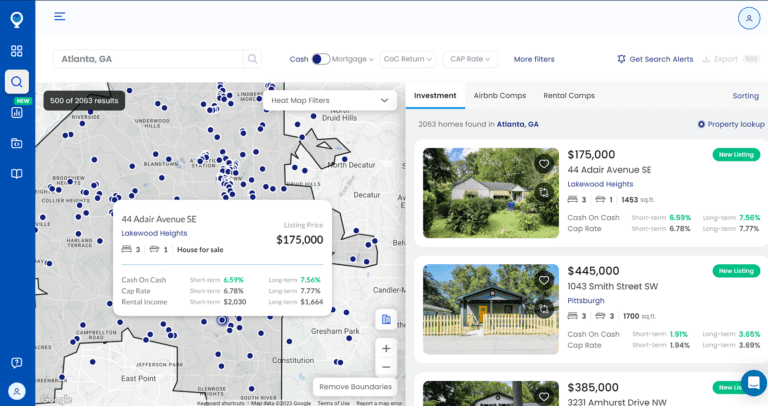
Task: Switch to the Airbnb Comps tab
Action: [x=499, y=96]
